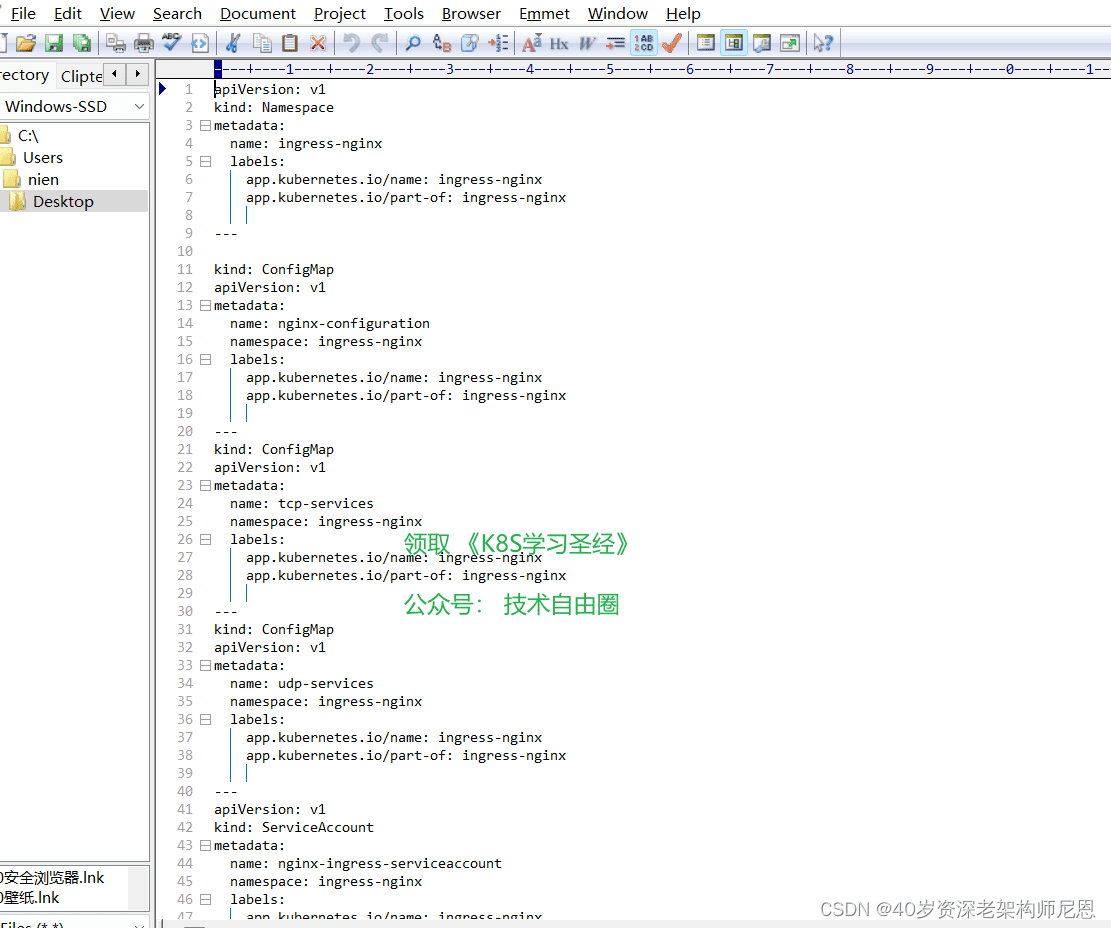Viewport: 1111px width, 928px height.
Task: Open the Tools menu
Action: tap(404, 13)
